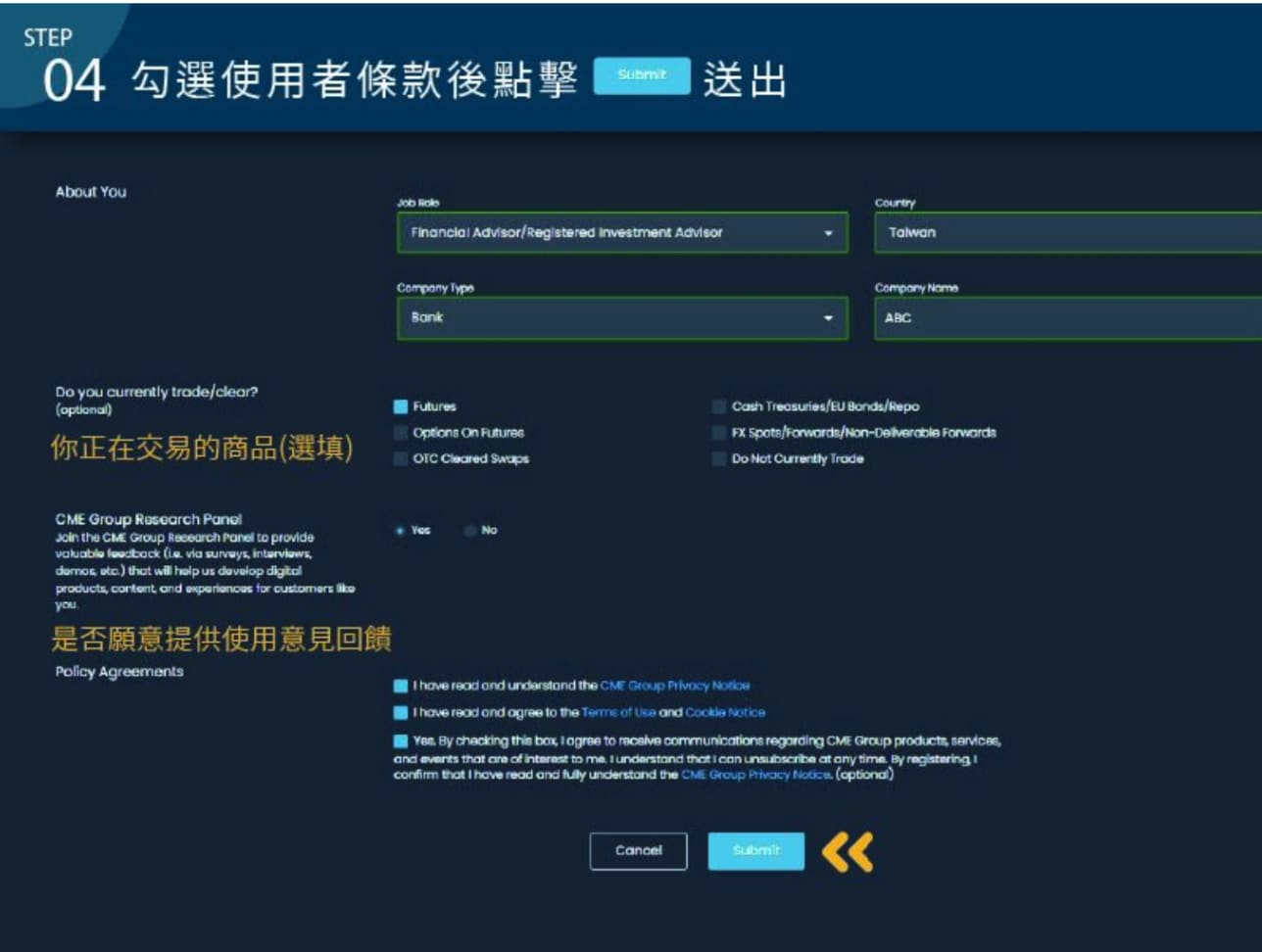Click the Submit badge in the header
Viewport: 1262px width, 952px height.
coord(642,75)
